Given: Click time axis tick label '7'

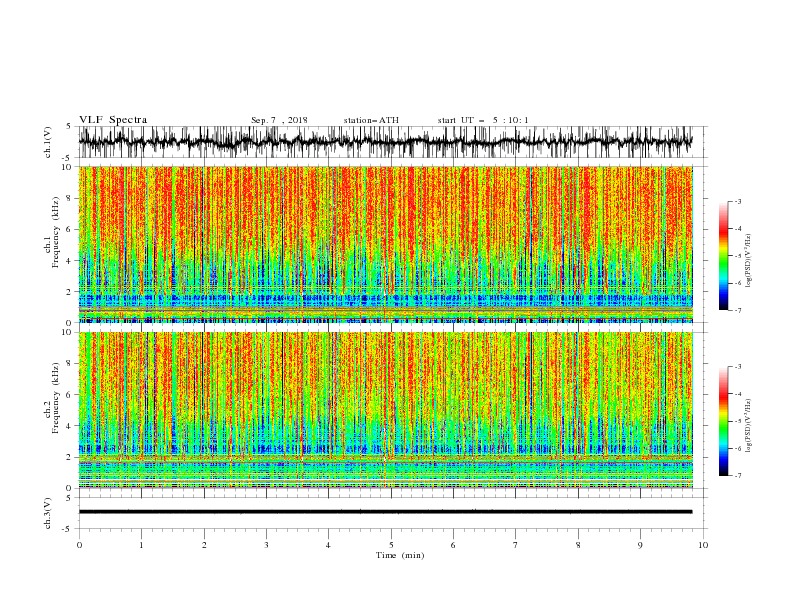Looking at the screenshot, I should coord(516,545).
